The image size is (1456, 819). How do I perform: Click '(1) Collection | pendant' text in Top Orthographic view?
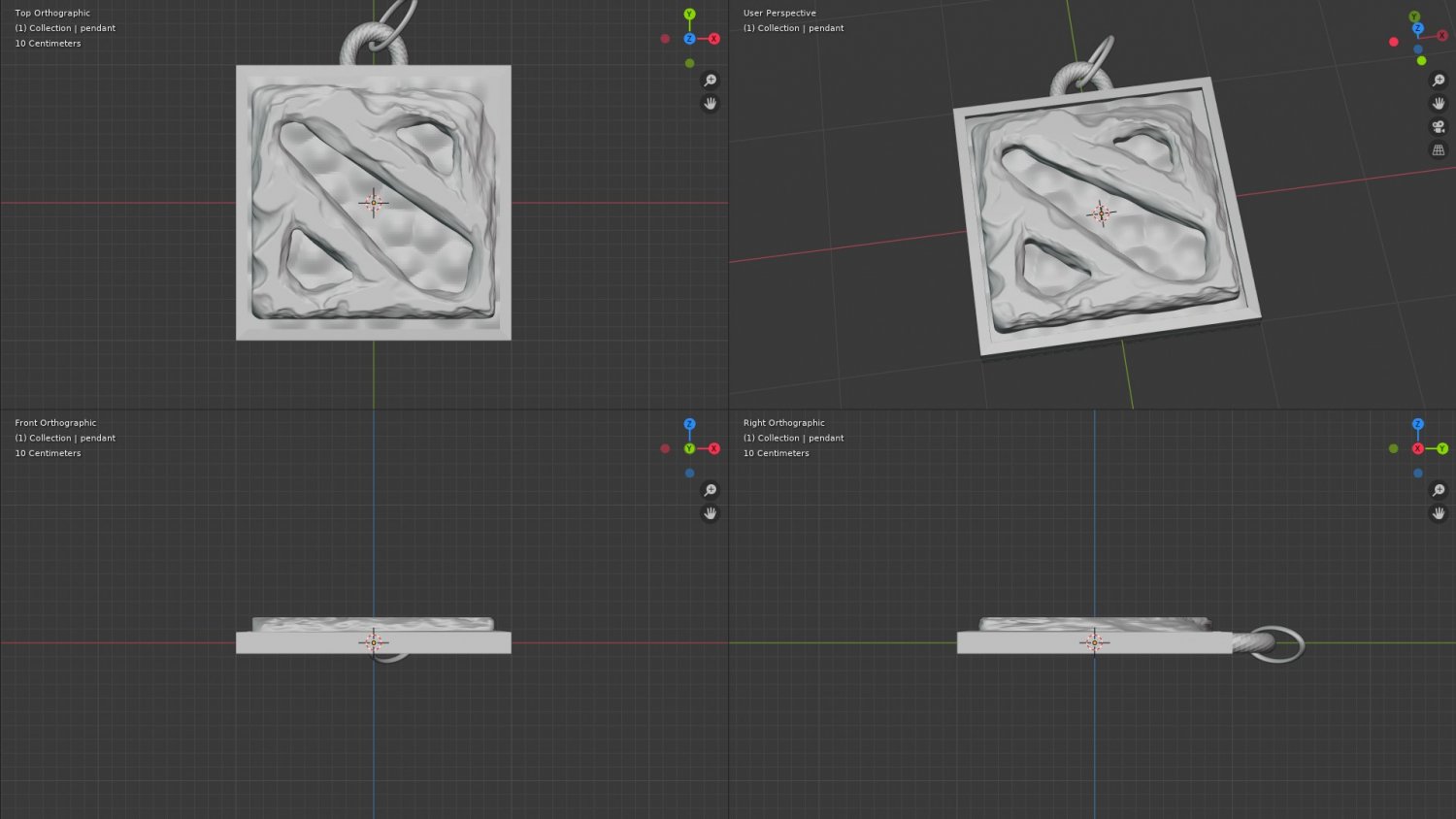point(65,28)
